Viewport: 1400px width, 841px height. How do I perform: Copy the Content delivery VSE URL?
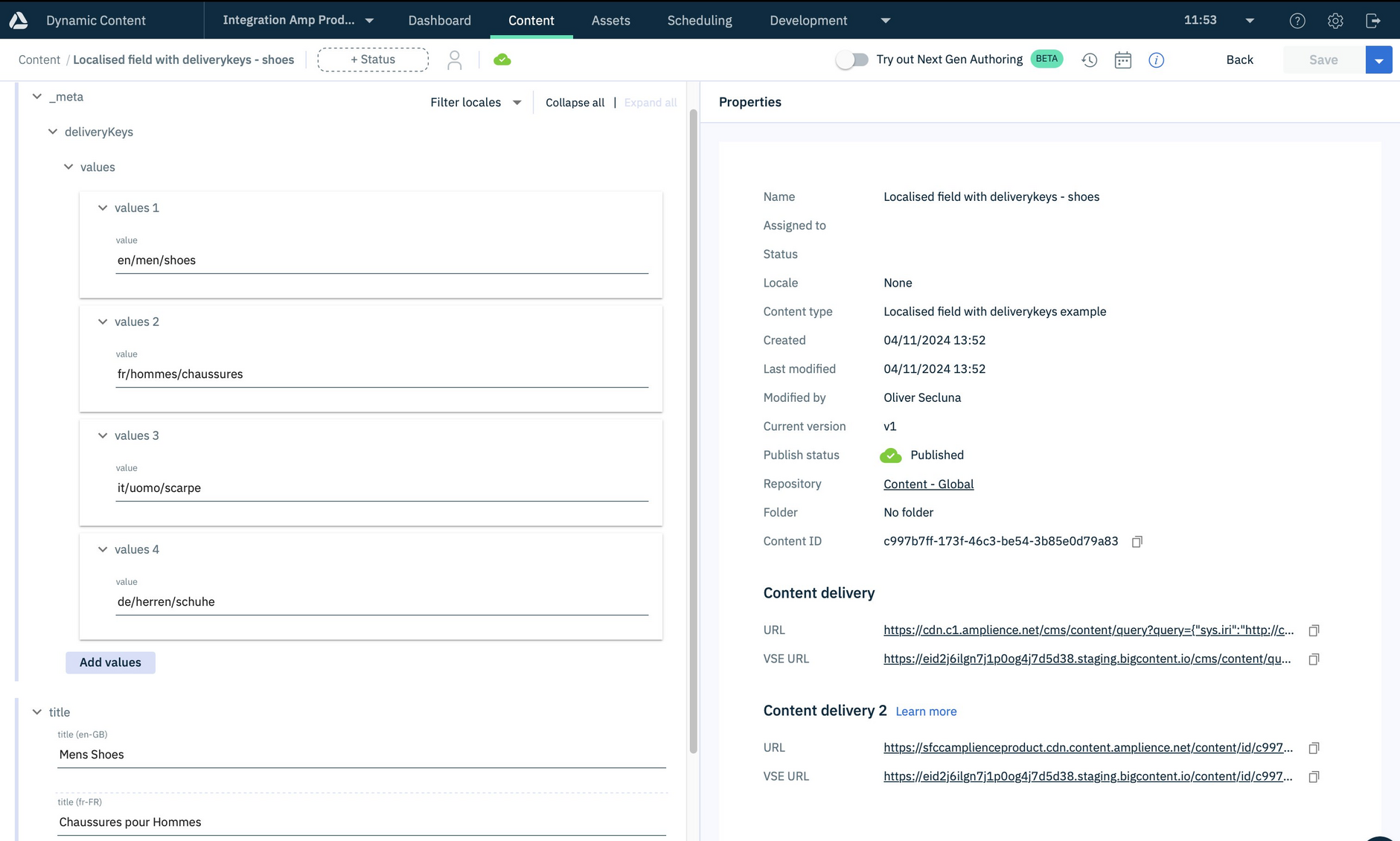1314,659
